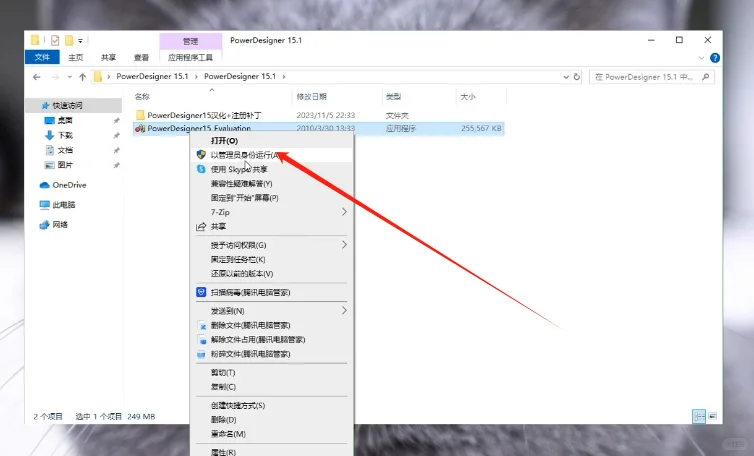Select OneDrive in the navigation pane

click(x=69, y=185)
